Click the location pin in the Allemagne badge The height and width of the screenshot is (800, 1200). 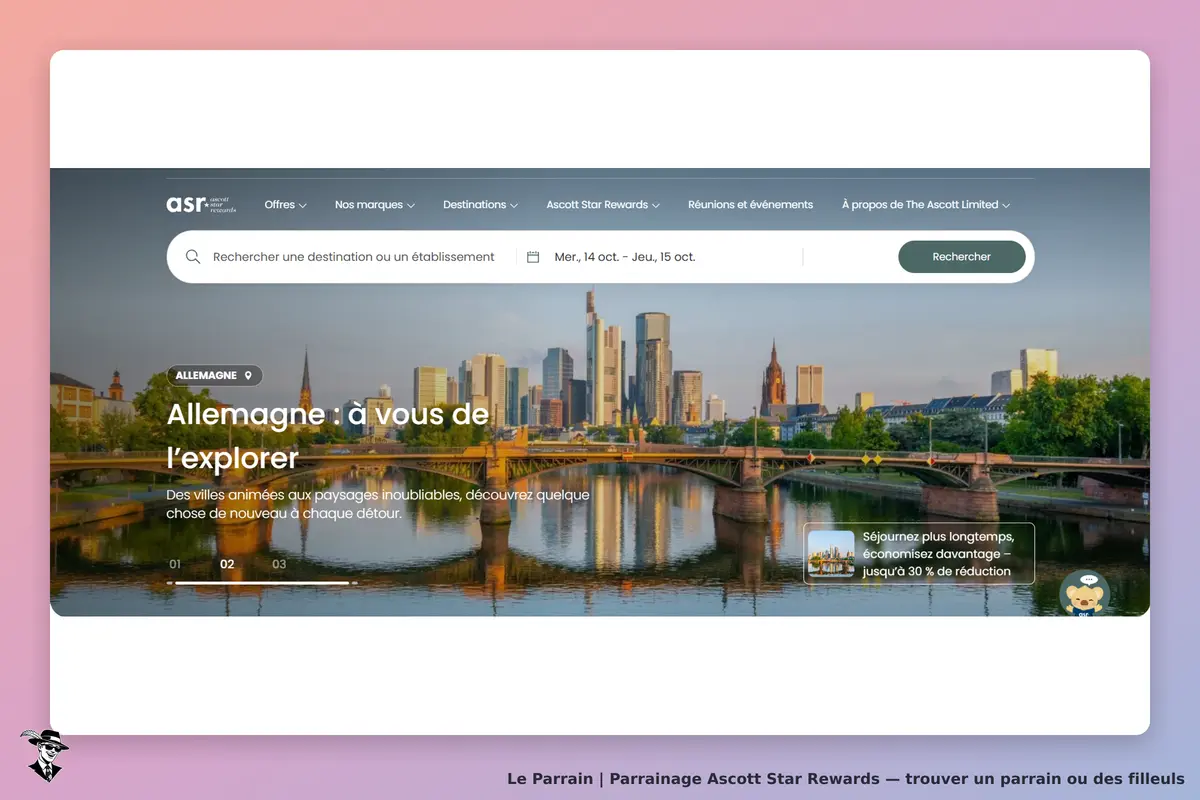pyautogui.click(x=248, y=376)
